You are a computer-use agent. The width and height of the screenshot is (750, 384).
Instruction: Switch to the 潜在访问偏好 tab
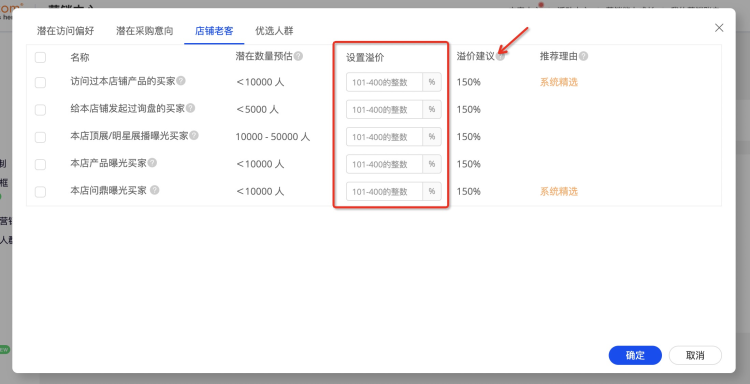pyautogui.click(x=66, y=31)
